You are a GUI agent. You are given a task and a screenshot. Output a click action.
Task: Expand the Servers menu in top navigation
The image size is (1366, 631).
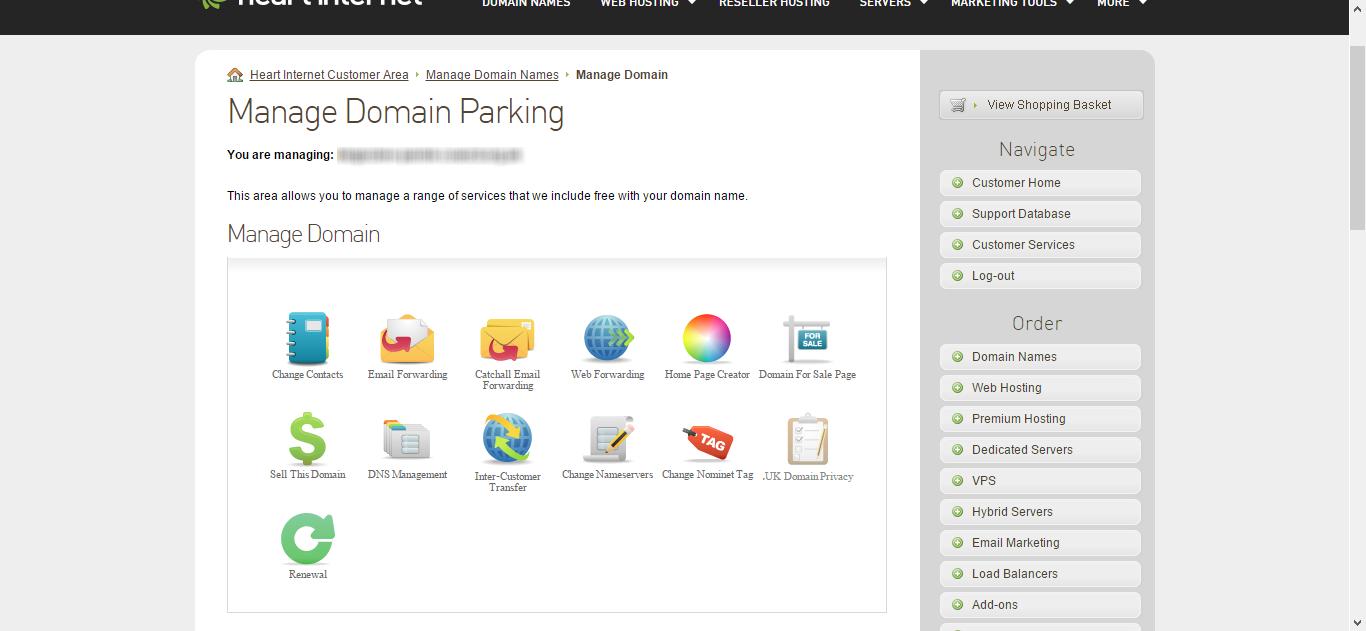click(893, 4)
